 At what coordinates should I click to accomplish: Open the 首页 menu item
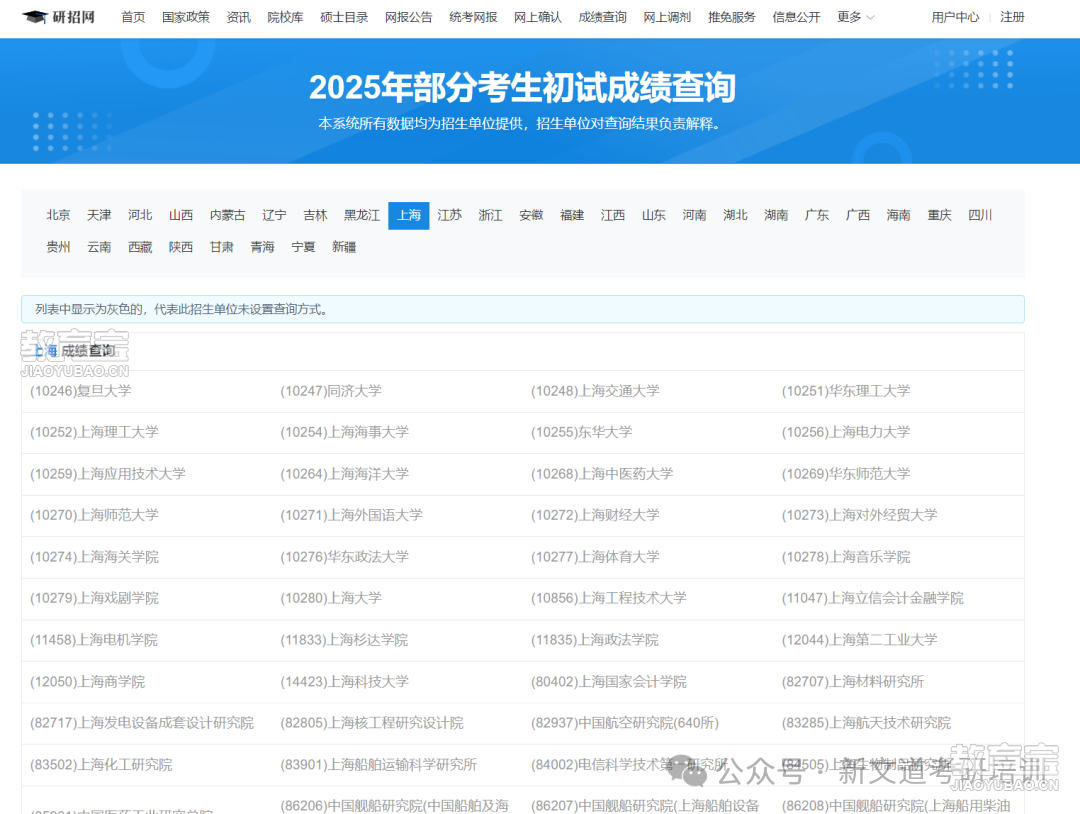click(x=133, y=17)
